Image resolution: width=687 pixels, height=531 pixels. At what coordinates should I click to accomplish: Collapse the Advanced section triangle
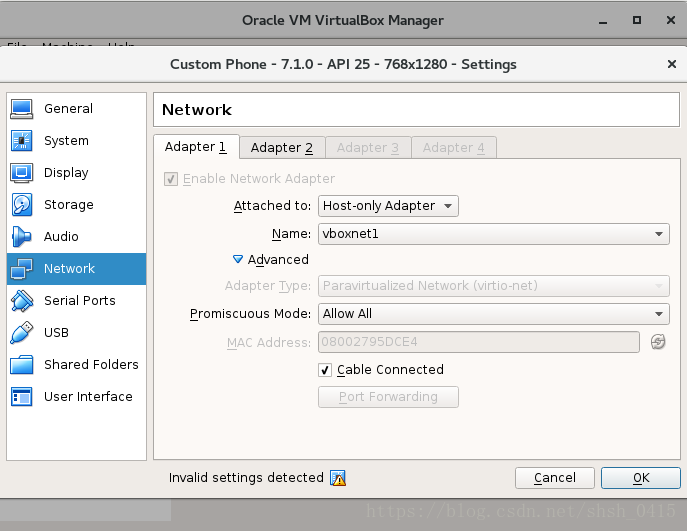coord(238,259)
